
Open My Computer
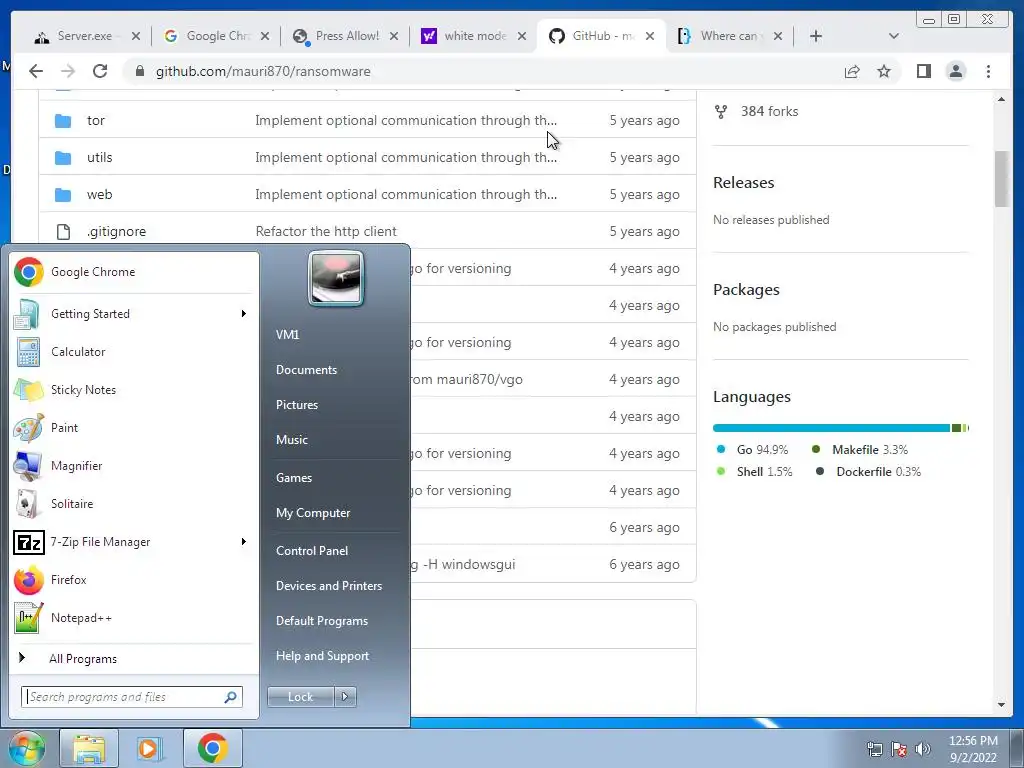(x=313, y=513)
